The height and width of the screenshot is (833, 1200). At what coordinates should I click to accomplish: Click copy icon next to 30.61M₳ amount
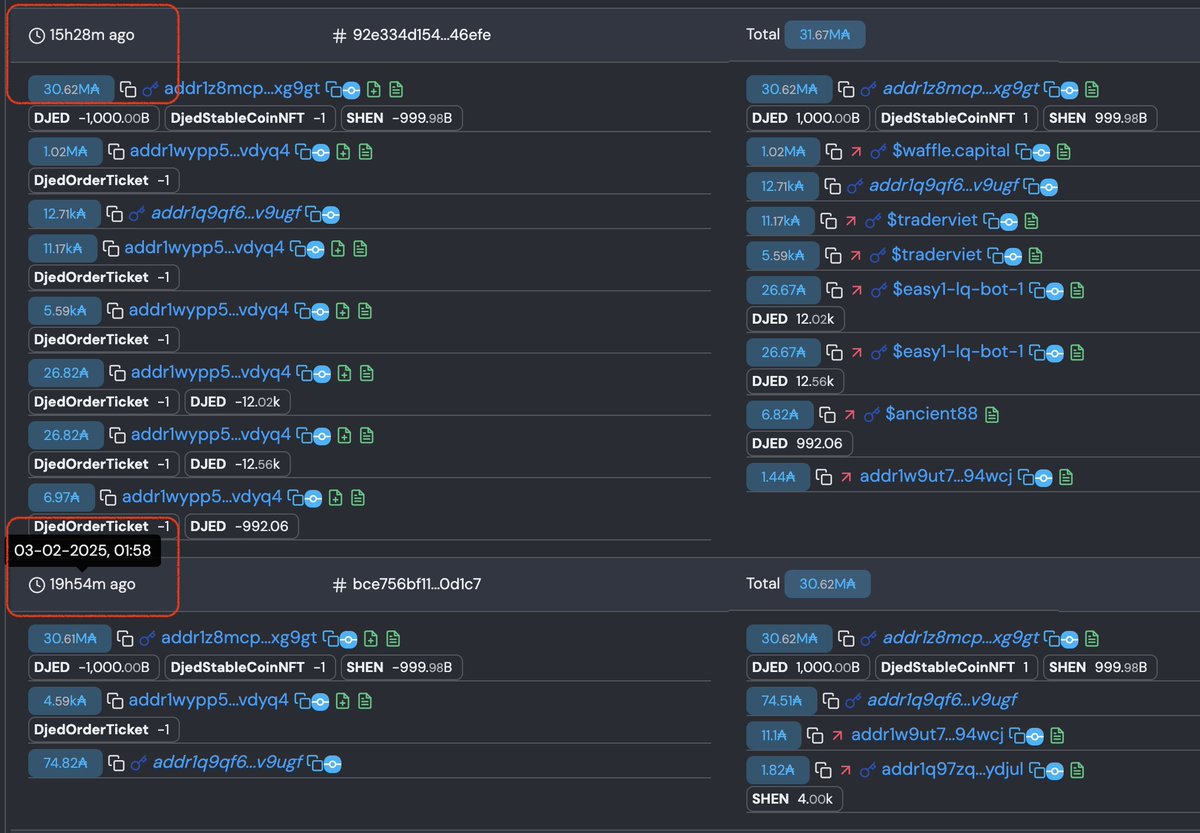[125, 638]
